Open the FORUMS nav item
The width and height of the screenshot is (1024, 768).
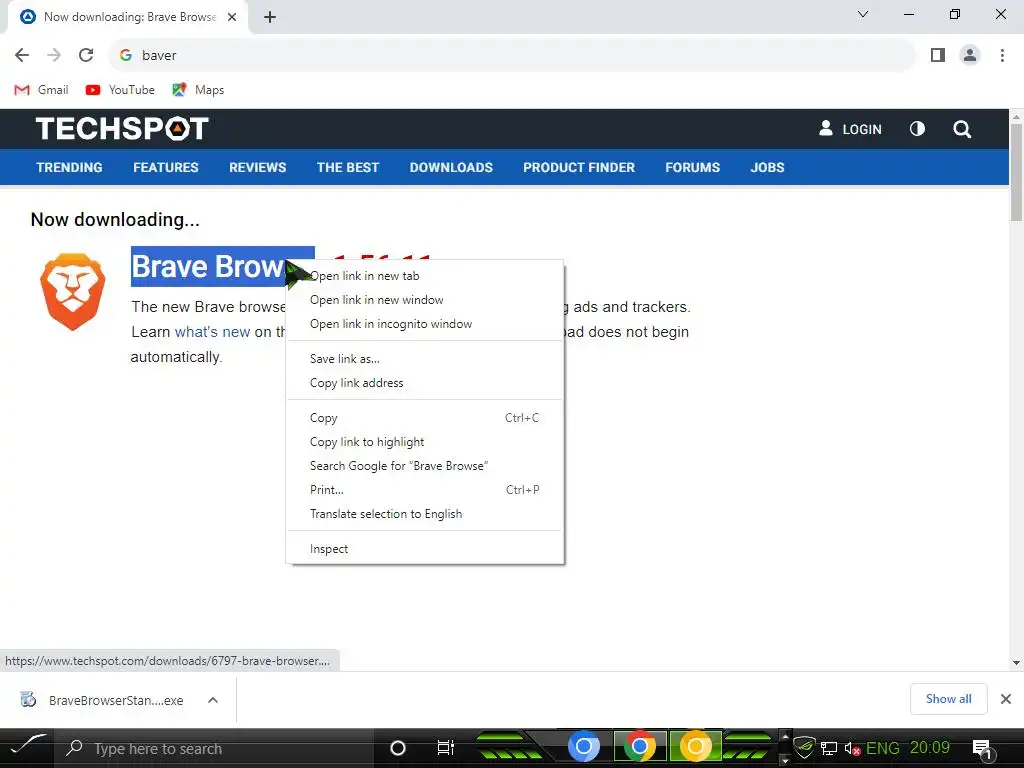(692, 167)
